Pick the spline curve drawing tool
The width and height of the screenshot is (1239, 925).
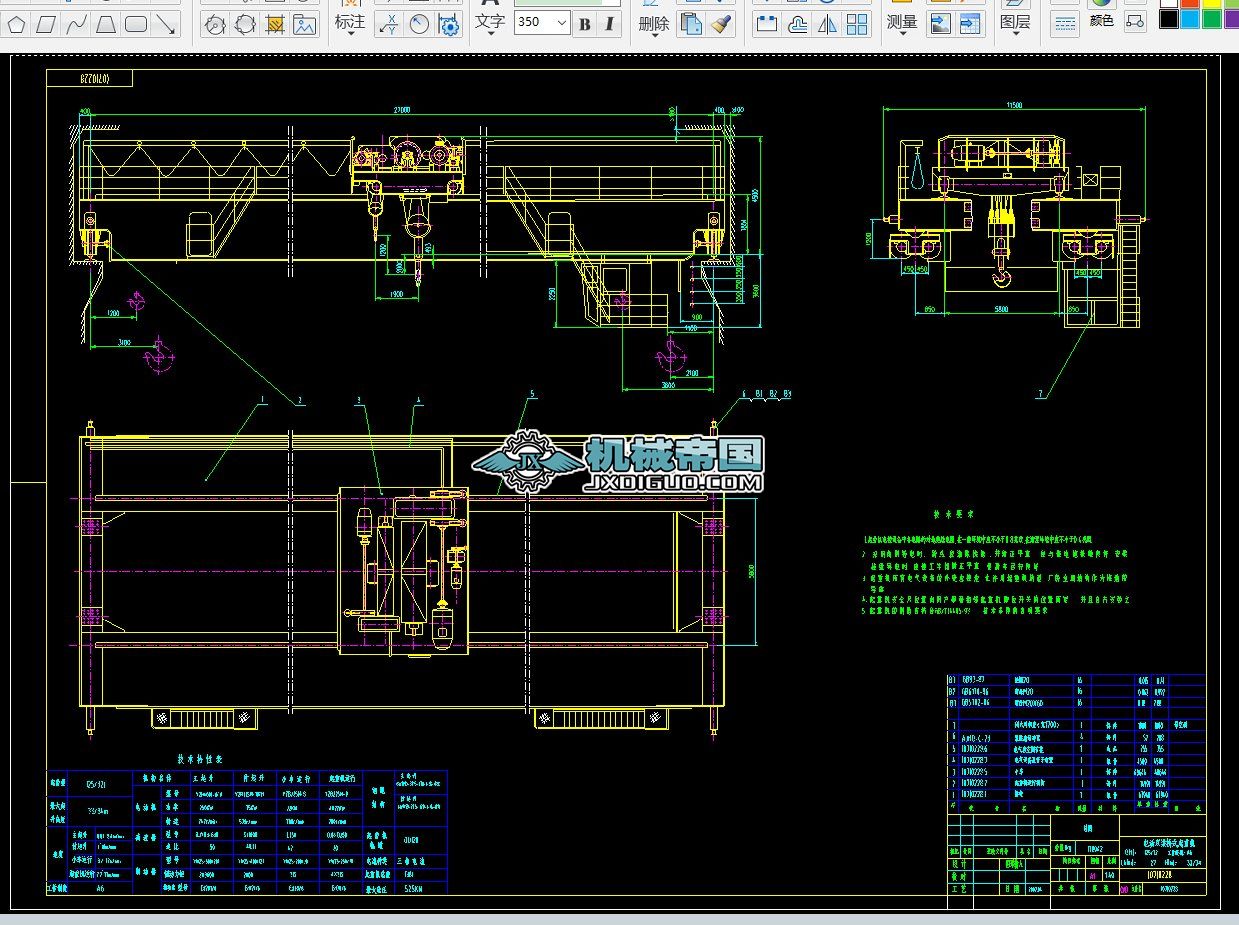point(76,25)
